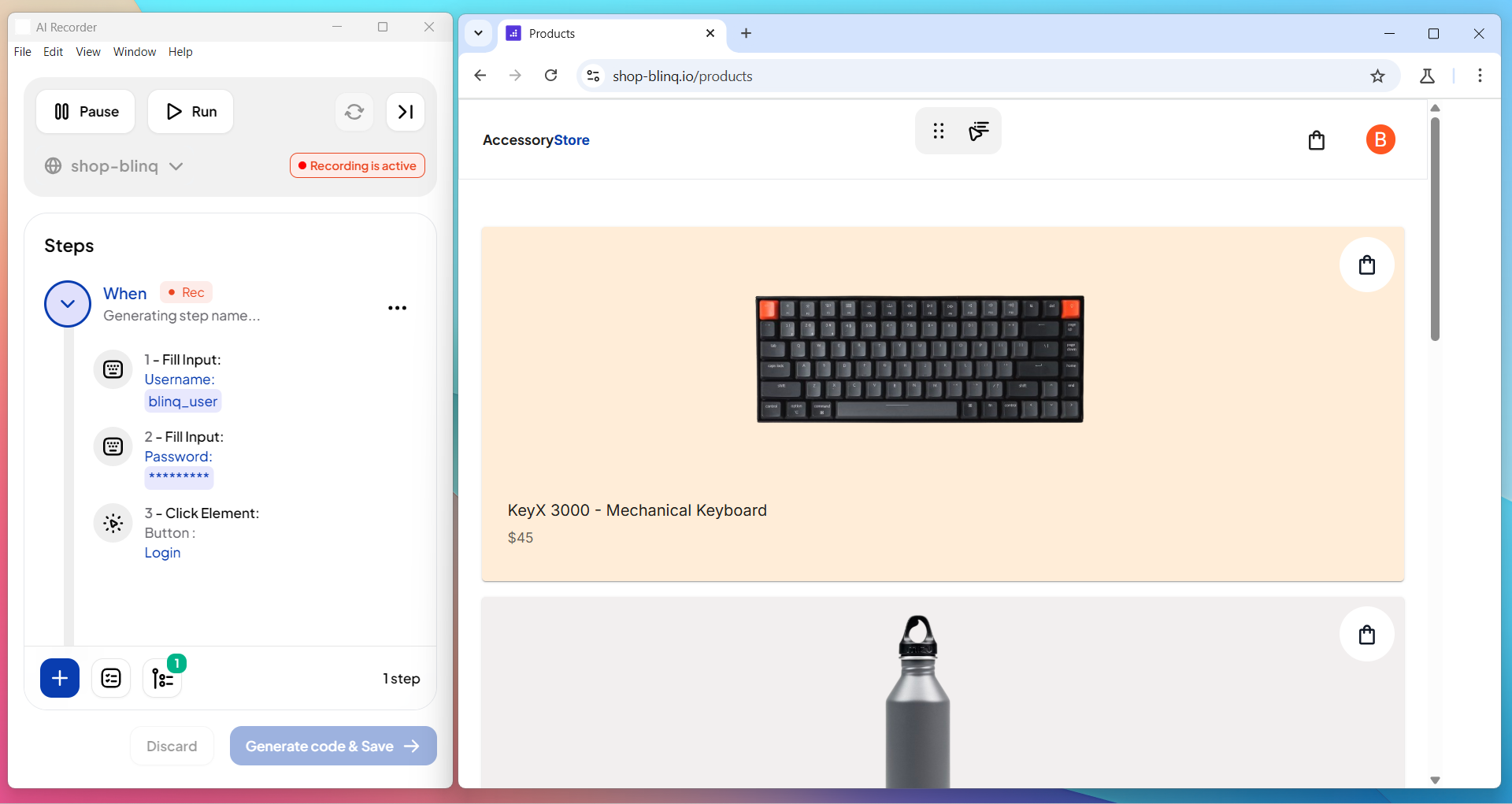The image size is (1512, 804).
Task: Open the Window menu
Action: pyautogui.click(x=135, y=52)
